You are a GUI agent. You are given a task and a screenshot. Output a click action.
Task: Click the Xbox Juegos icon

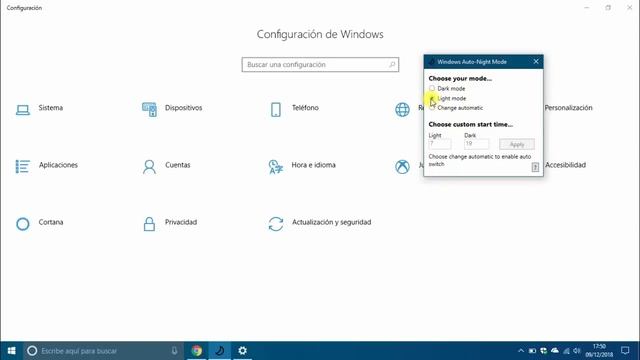pyautogui.click(x=402, y=167)
